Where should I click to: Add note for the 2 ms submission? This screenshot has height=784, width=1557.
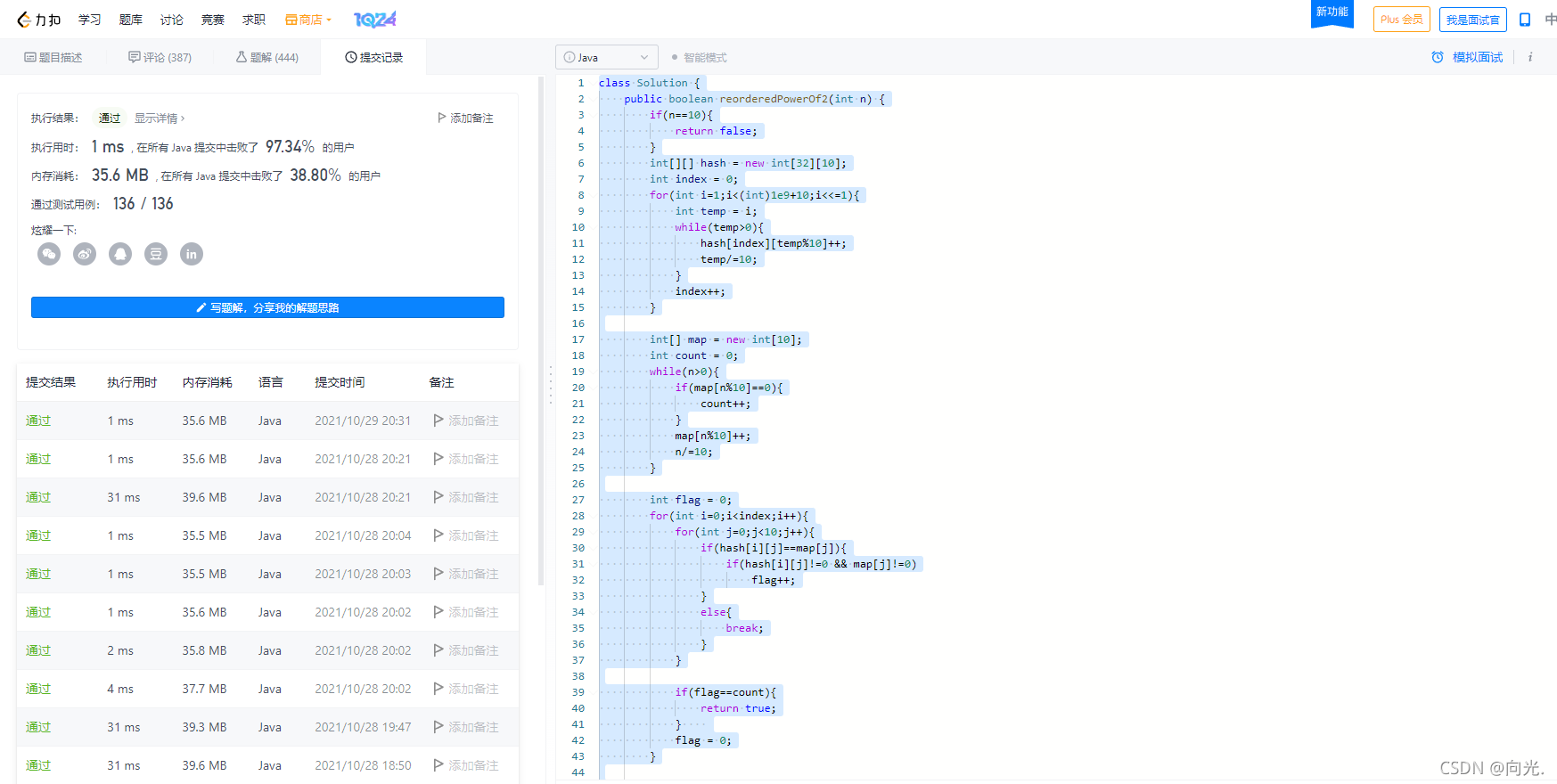(466, 650)
